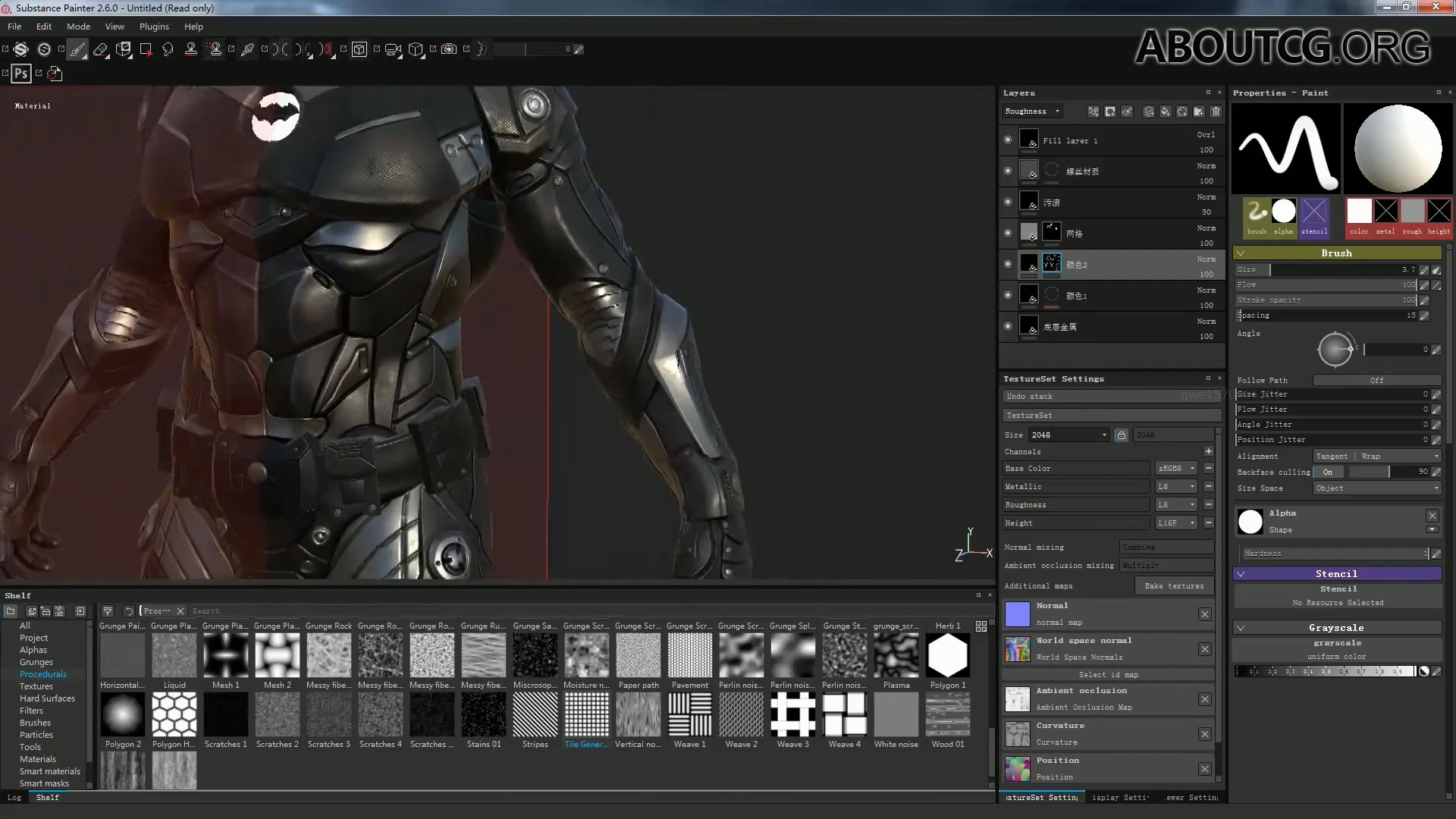Image resolution: width=1456 pixels, height=819 pixels.
Task: Select the Clone stamp tool
Action: coord(191,49)
